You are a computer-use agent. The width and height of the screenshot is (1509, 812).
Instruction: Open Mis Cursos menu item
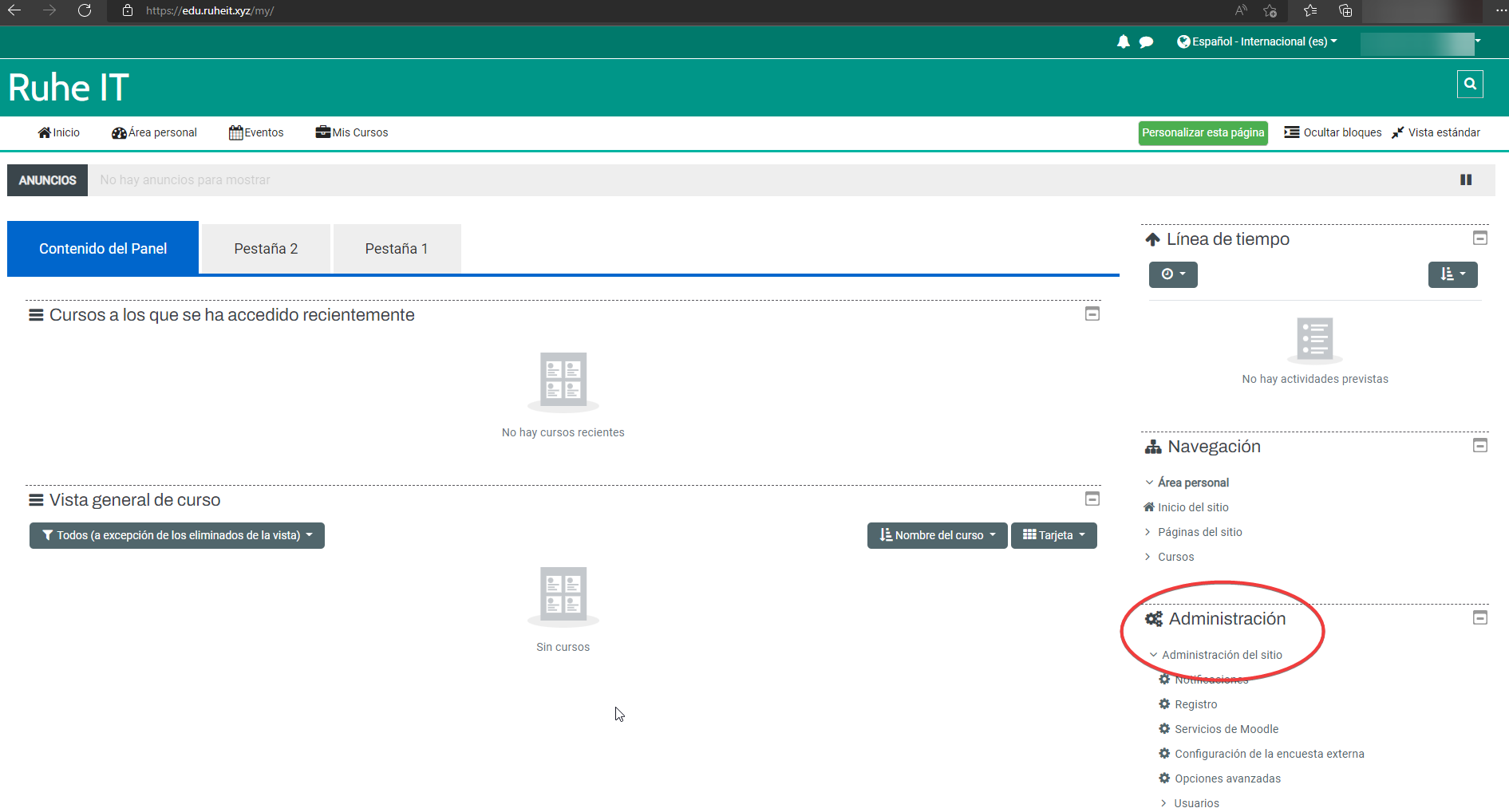pos(352,132)
